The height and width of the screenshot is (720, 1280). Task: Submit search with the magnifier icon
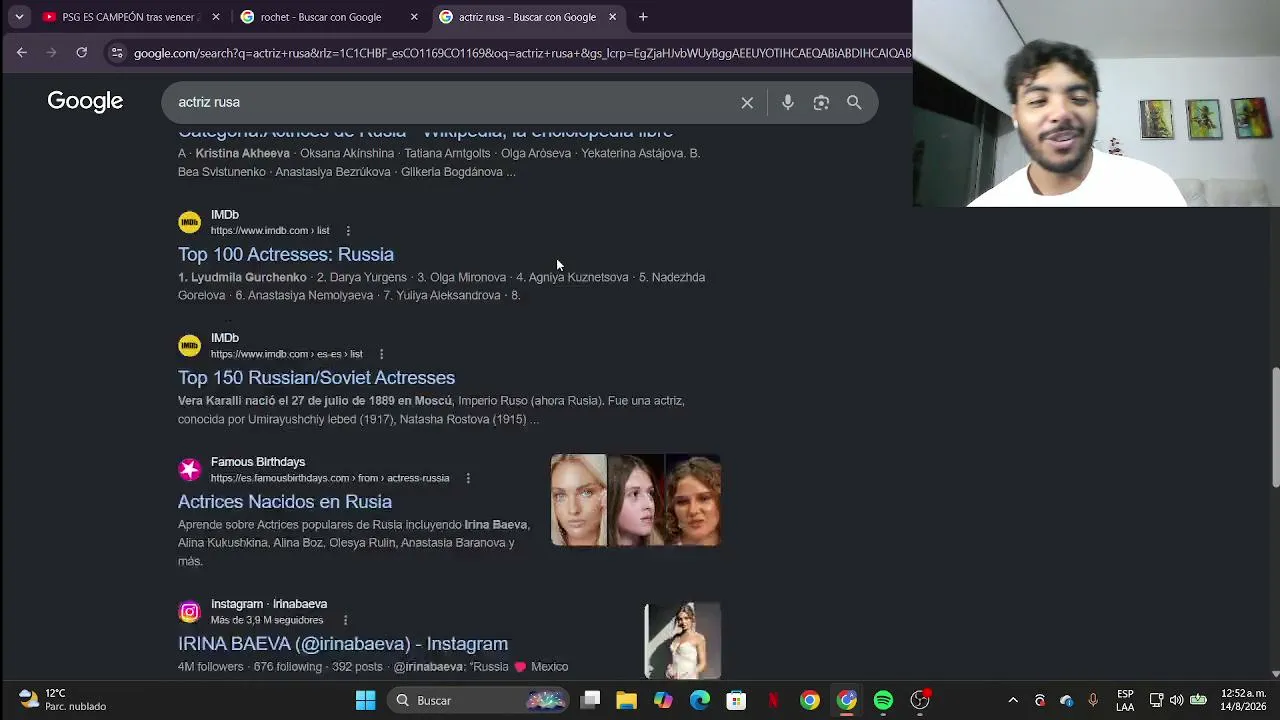(x=854, y=102)
